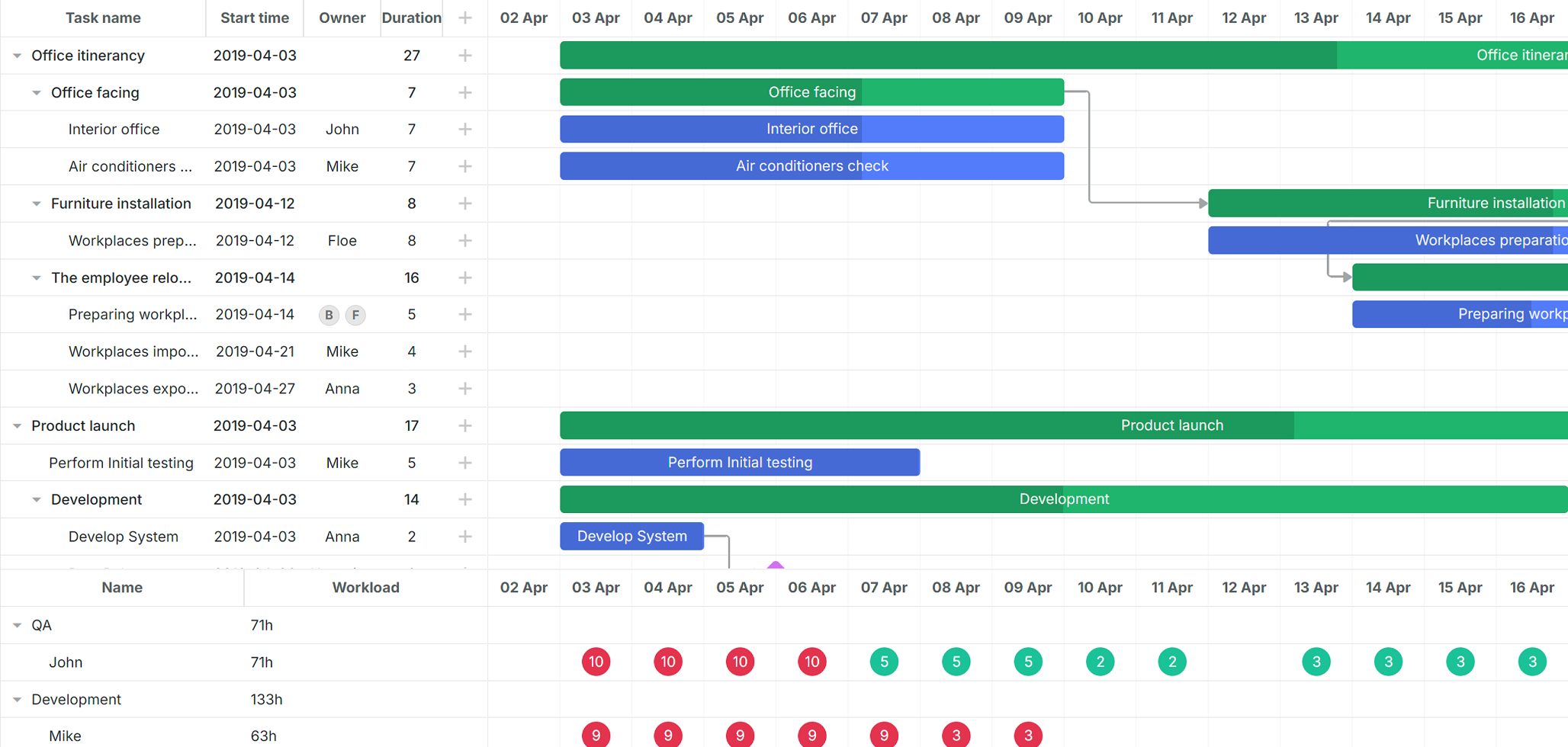
Task: Collapse the QA resource group
Action: (x=17, y=625)
